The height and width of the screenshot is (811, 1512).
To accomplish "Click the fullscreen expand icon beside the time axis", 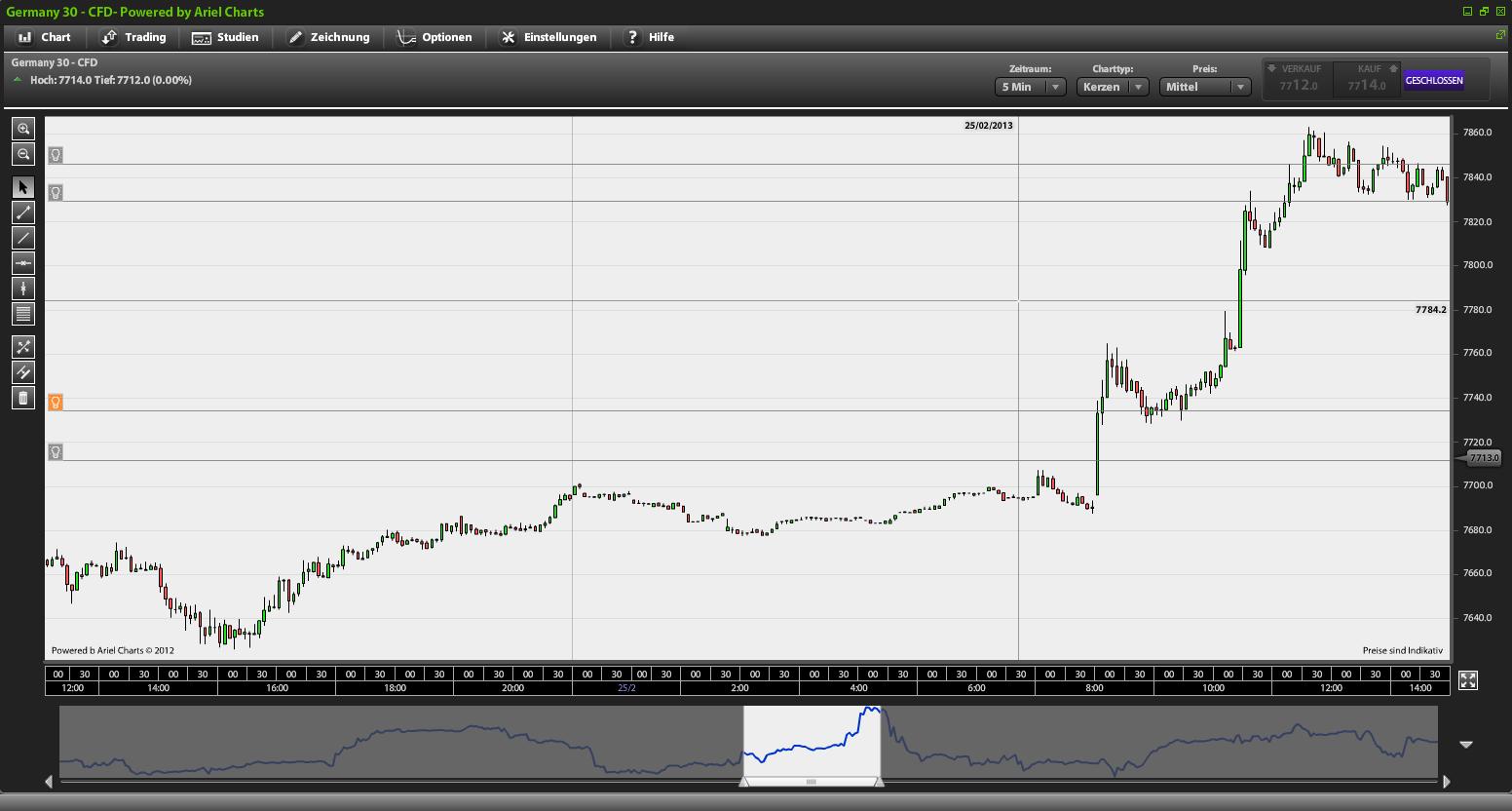I will (x=1468, y=680).
